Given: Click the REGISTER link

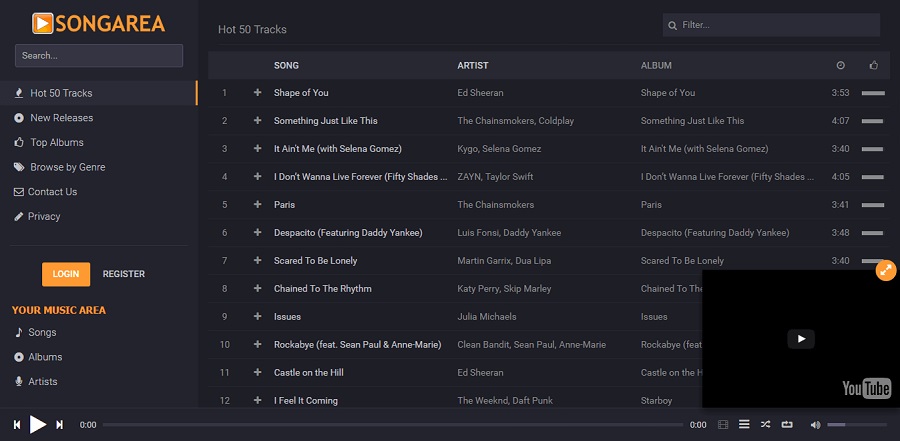Looking at the screenshot, I should pos(123,274).
